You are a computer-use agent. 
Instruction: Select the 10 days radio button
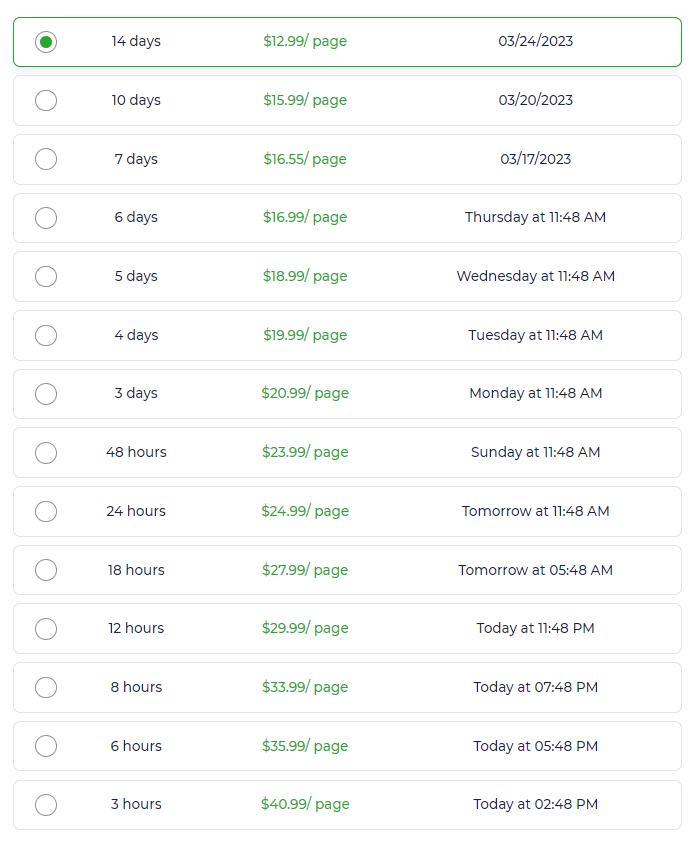[46, 101]
